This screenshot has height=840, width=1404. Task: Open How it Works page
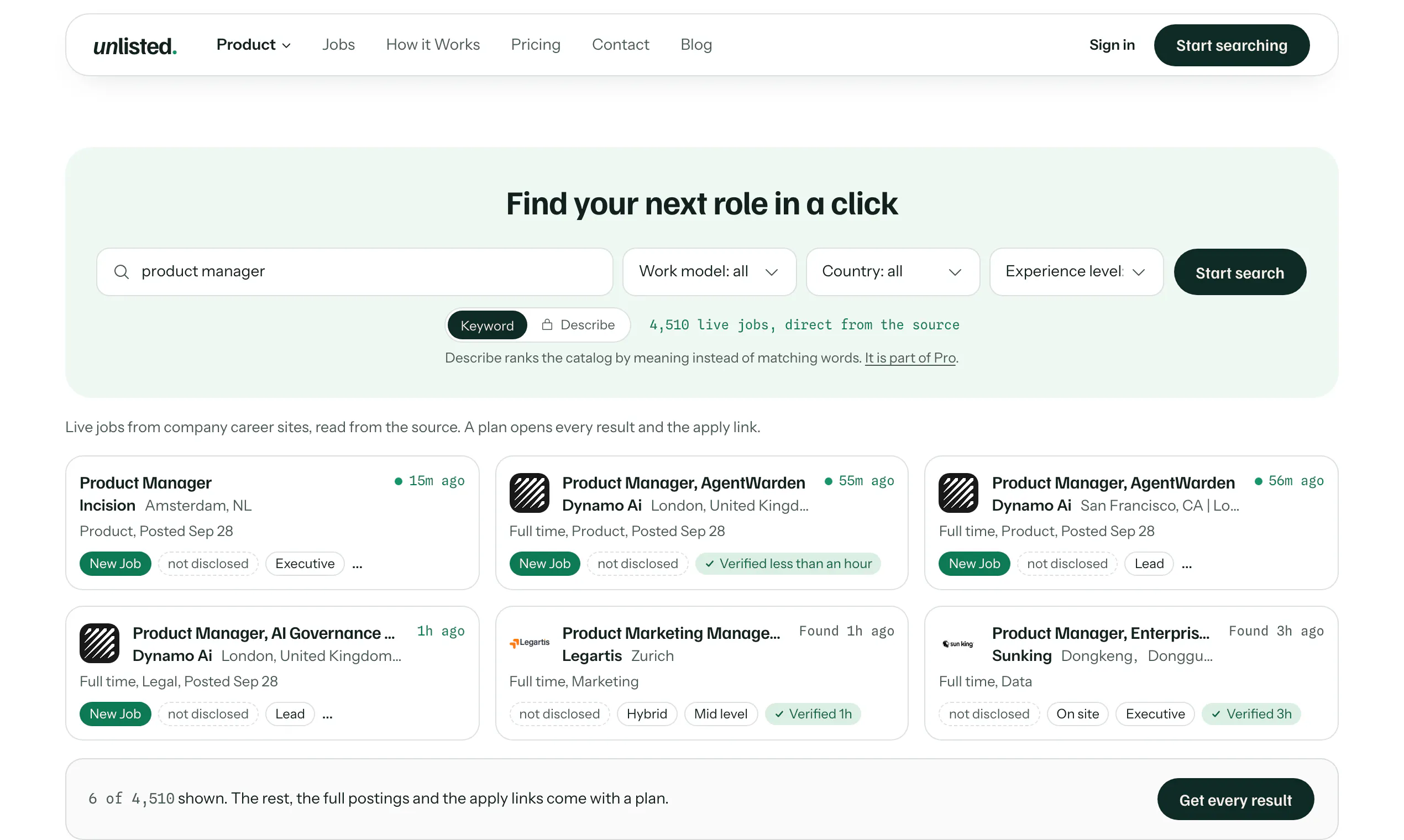[x=433, y=45]
